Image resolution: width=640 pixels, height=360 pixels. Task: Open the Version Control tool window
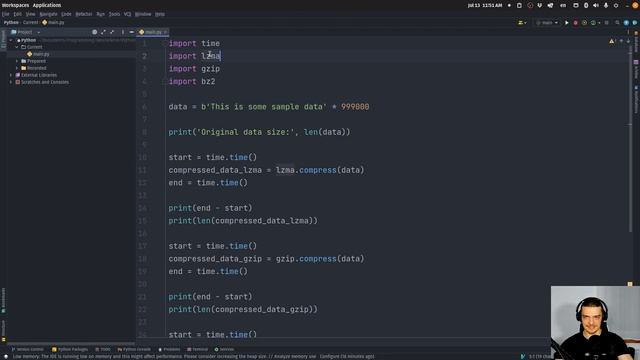27,349
